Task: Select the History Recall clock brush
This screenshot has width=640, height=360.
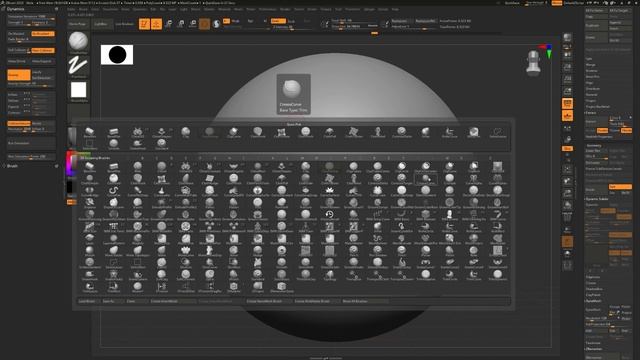Action: 329,215
